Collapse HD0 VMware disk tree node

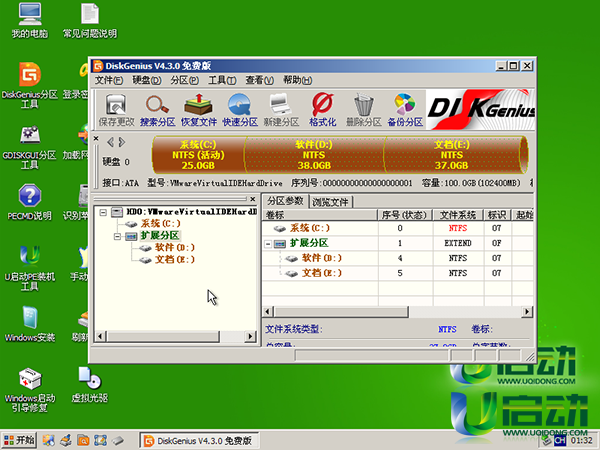pyautogui.click(x=103, y=212)
